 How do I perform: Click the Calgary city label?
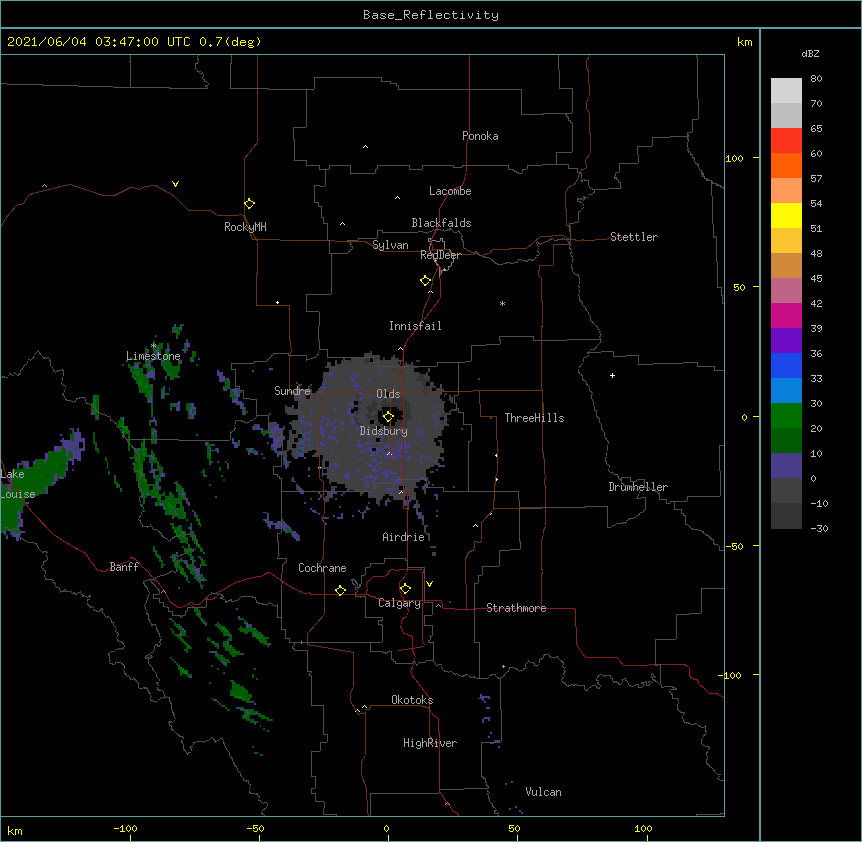pos(399,603)
